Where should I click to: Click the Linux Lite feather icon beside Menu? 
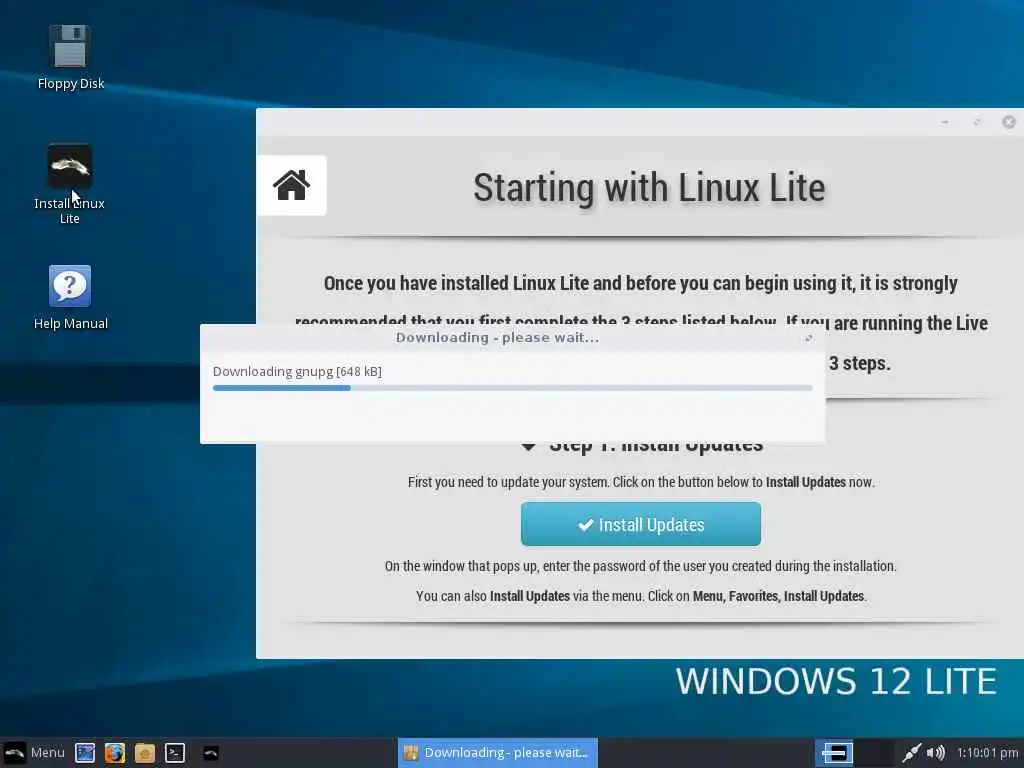click(x=14, y=753)
